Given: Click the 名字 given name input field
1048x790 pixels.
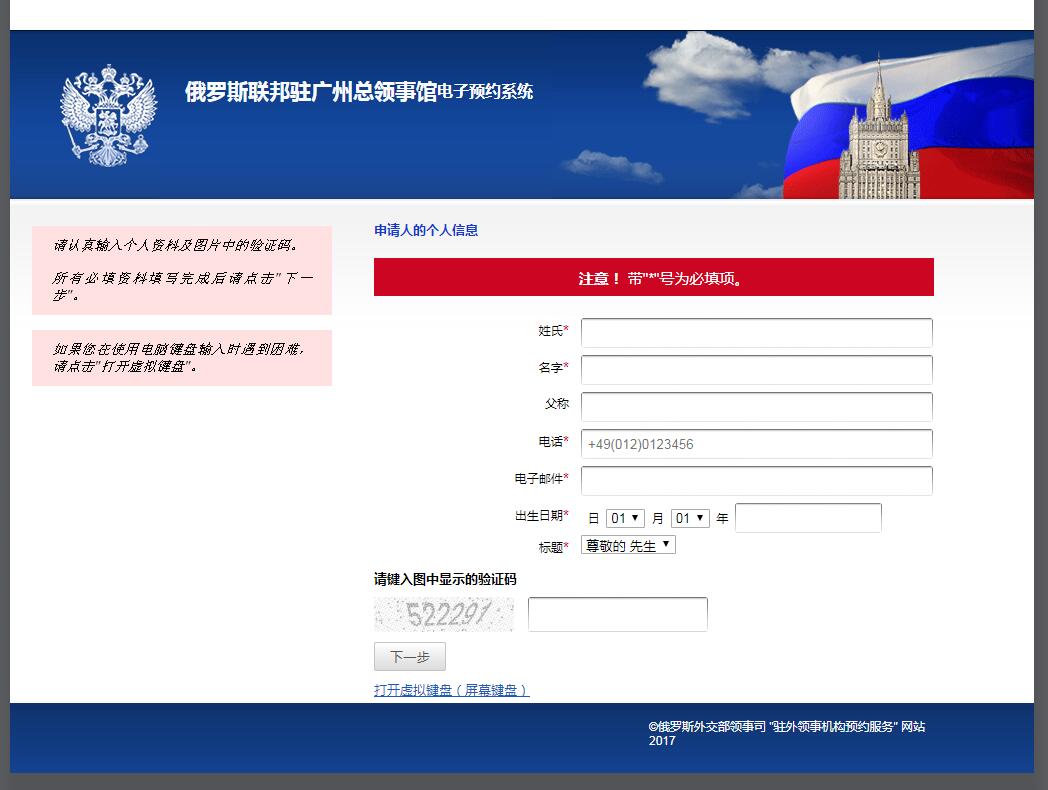Looking at the screenshot, I should pyautogui.click(x=756, y=369).
